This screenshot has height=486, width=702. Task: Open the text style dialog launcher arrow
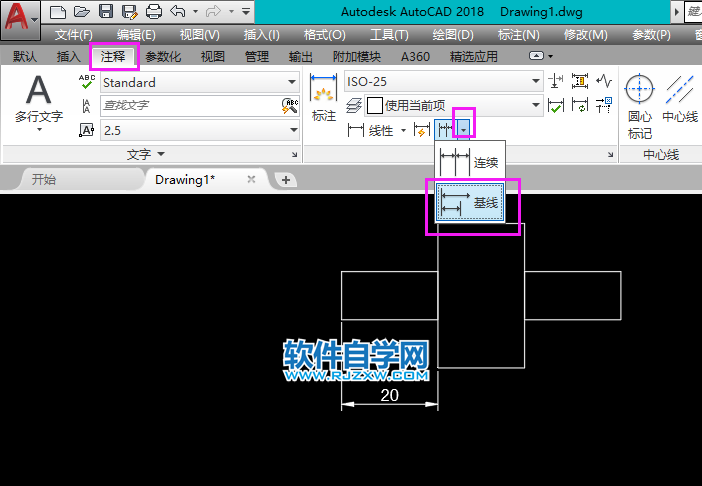[x=294, y=155]
